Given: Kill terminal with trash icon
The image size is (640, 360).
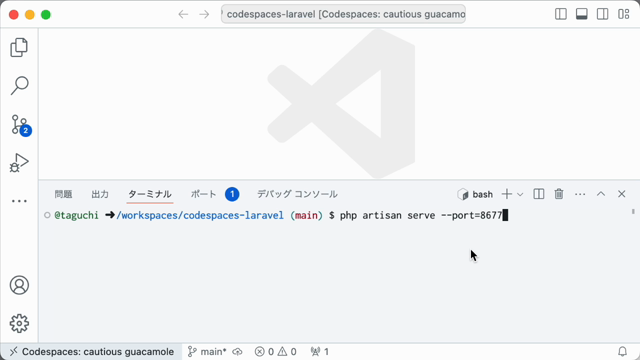Looking at the screenshot, I should click(559, 194).
